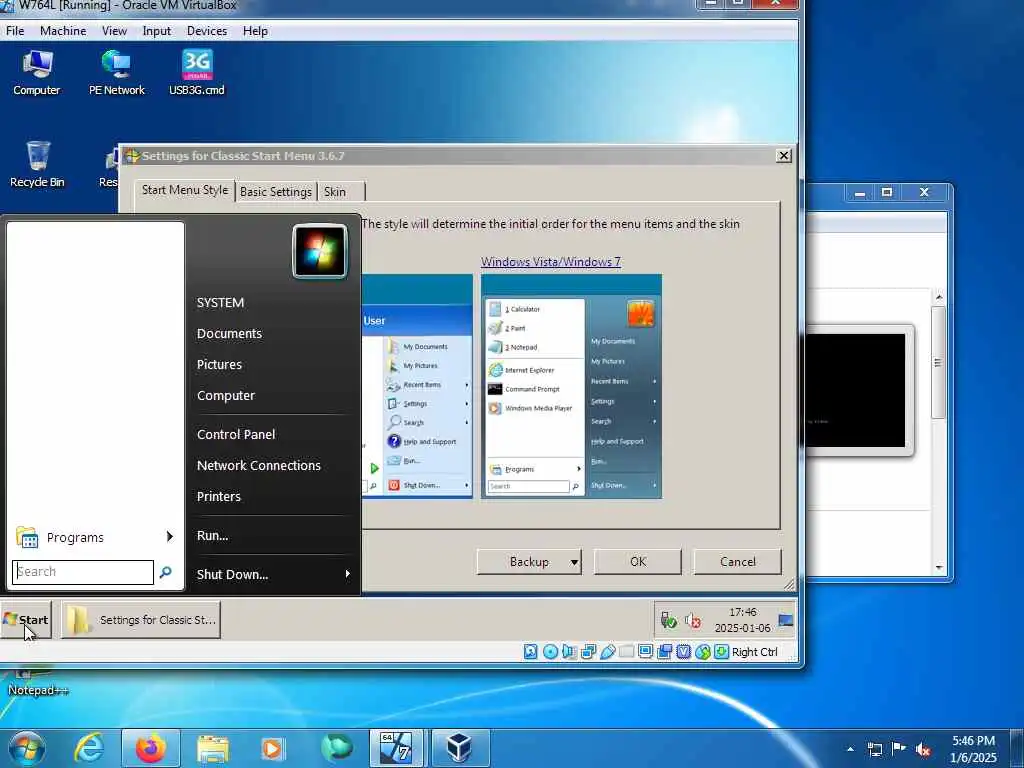This screenshot has width=1024, height=768.
Task: Open Documents from the Start menu
Action: pos(229,334)
